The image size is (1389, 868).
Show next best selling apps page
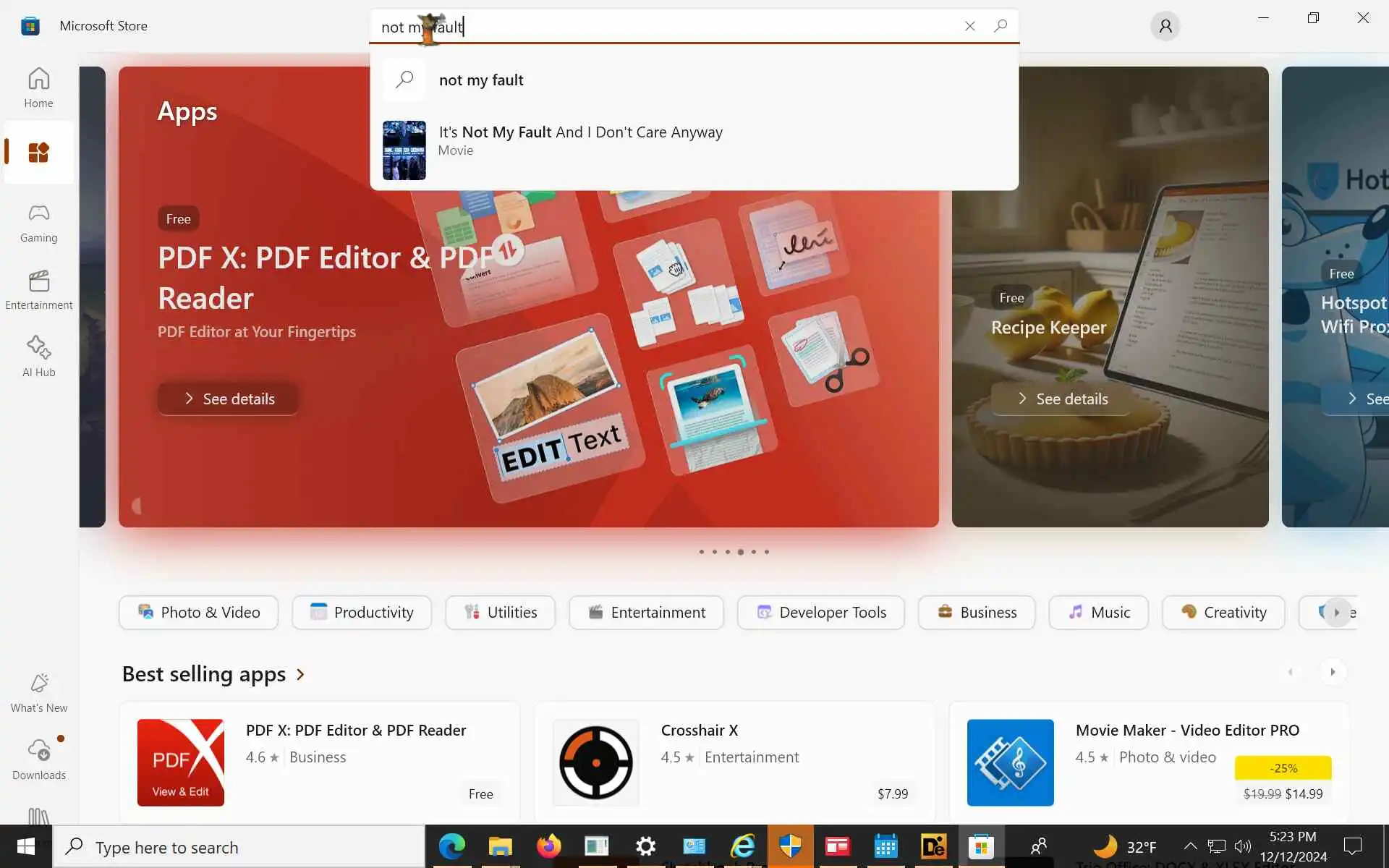1333,672
